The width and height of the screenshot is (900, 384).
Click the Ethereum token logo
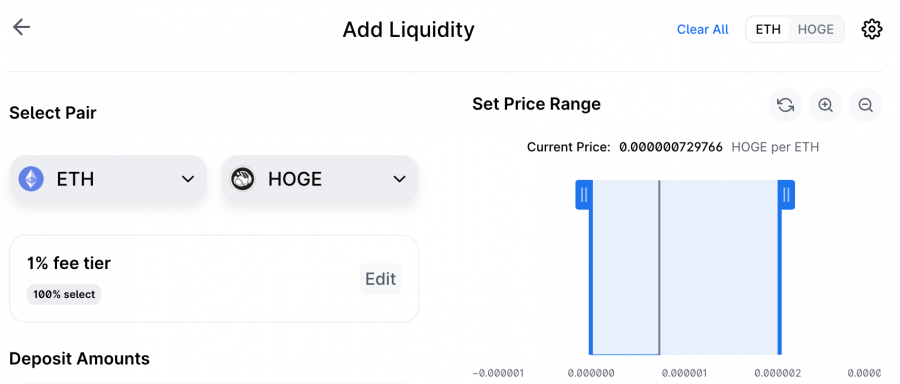tap(31, 179)
